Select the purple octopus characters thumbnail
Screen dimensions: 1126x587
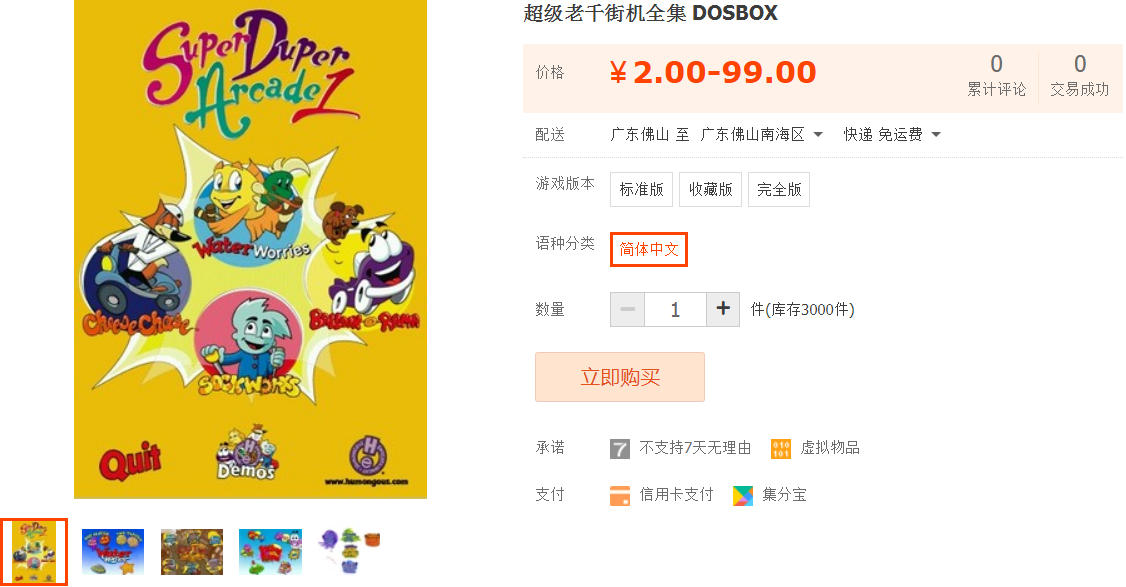[x=350, y=552]
